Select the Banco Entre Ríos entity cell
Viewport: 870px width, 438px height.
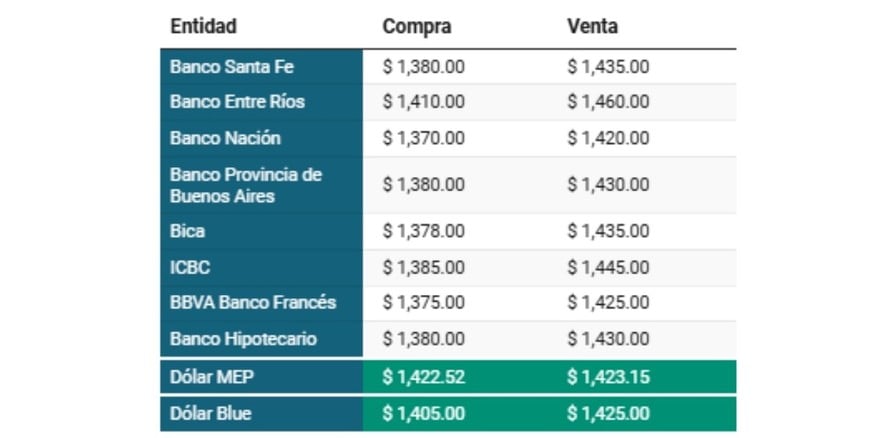coord(237,102)
